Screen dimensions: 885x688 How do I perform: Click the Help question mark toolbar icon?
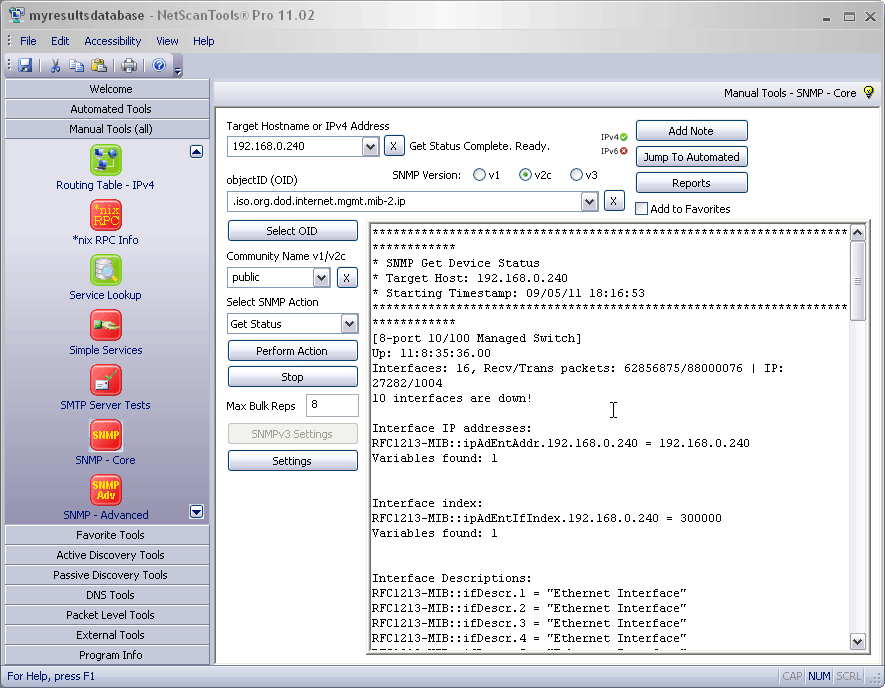pyautogui.click(x=159, y=65)
